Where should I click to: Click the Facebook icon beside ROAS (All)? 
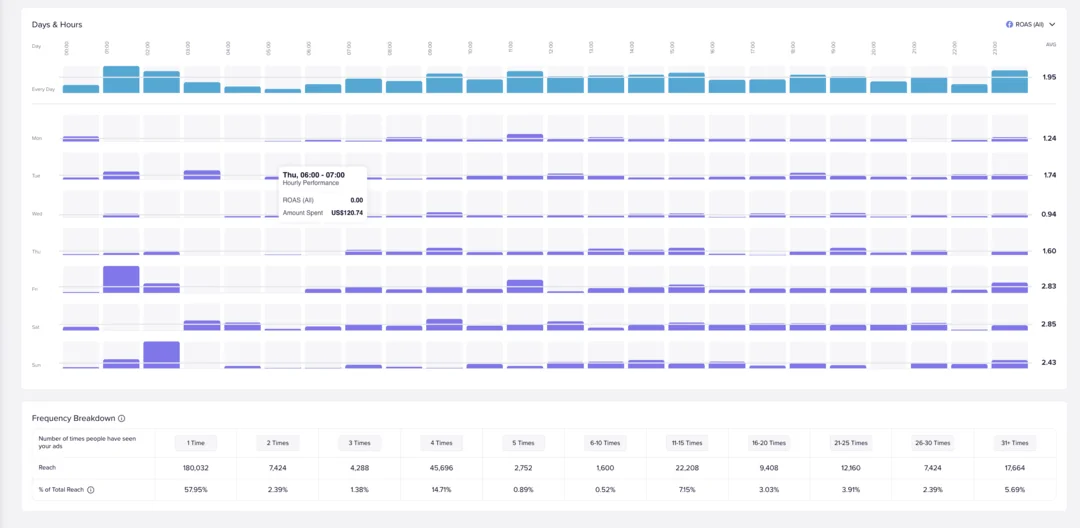(x=1010, y=24)
